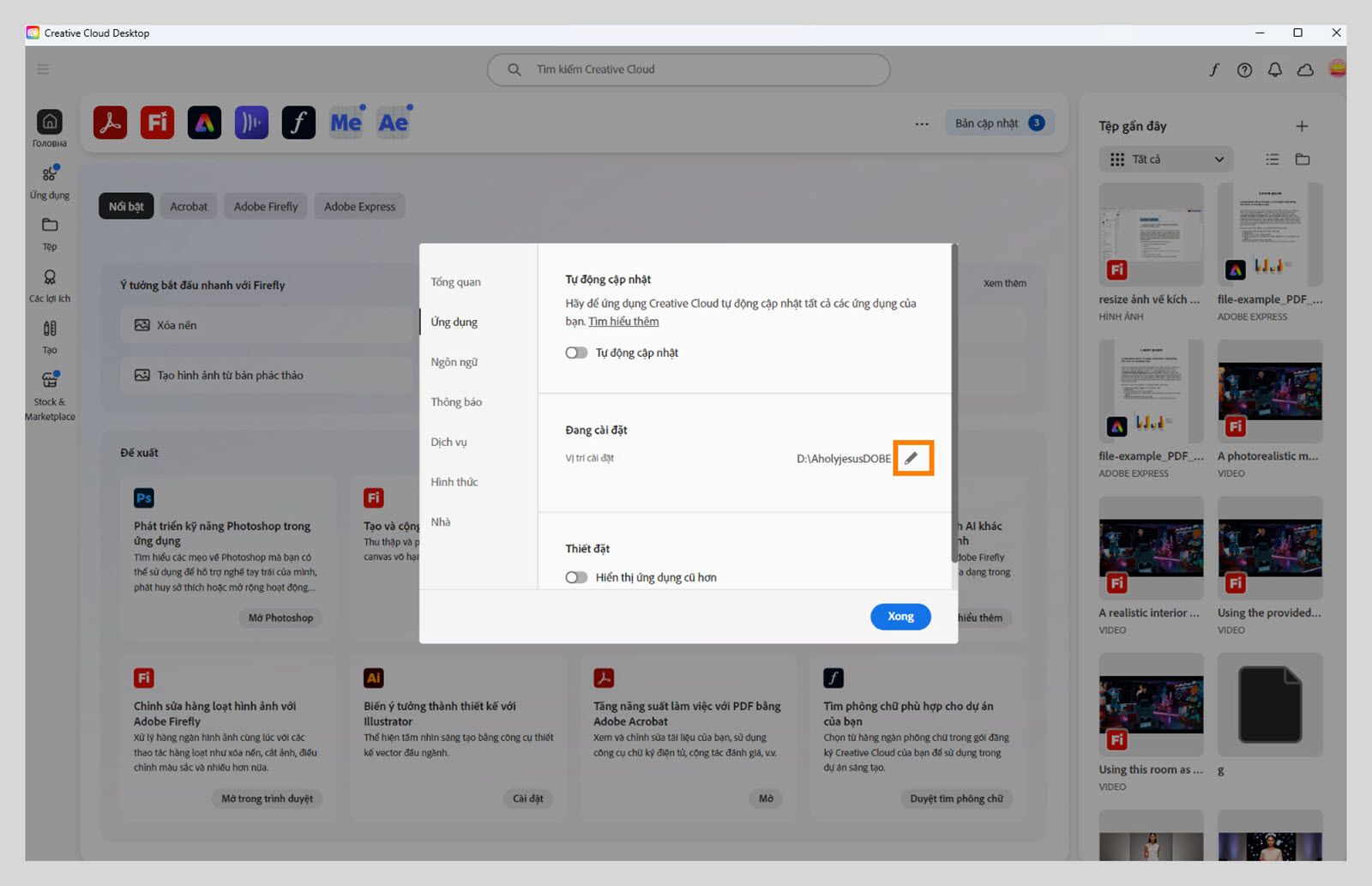Select the Hình thức settings tab
Image resolution: width=1372 pixels, height=886 pixels.
point(454,482)
